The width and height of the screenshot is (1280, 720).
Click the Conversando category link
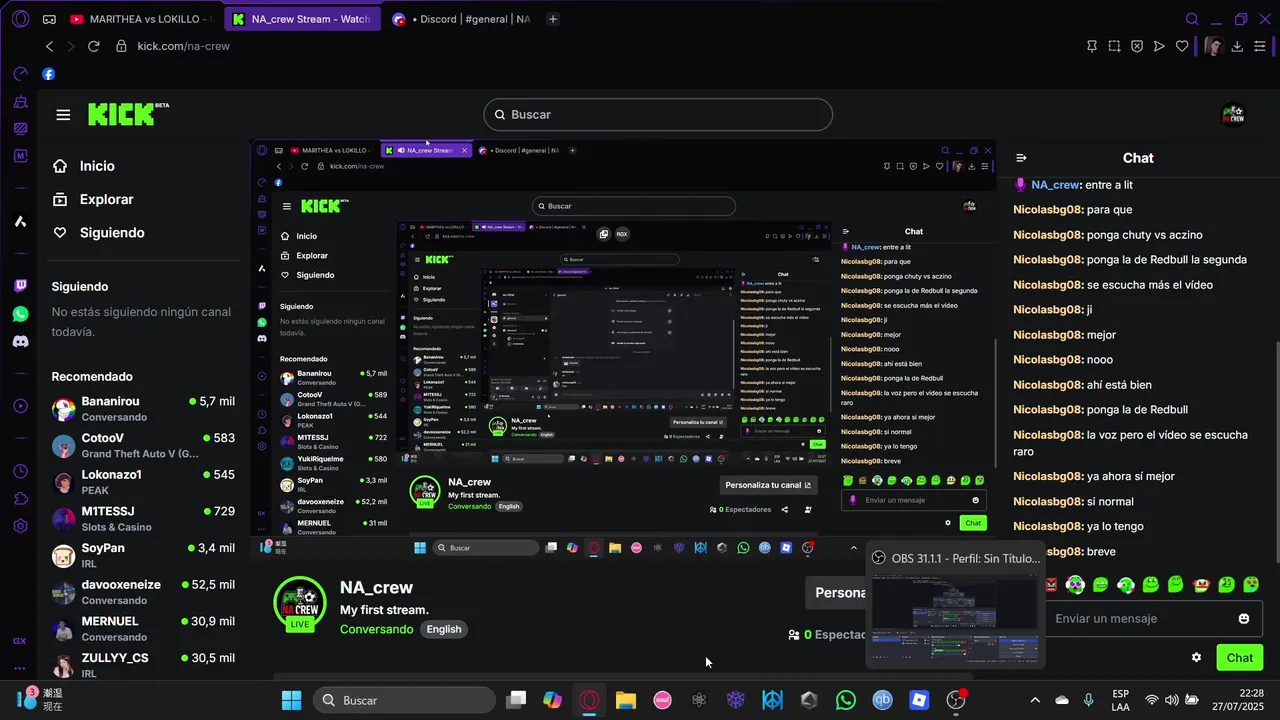pos(376,629)
